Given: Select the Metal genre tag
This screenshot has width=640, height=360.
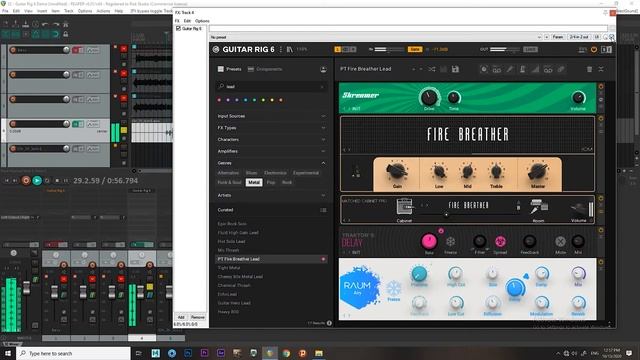Looking at the screenshot, I should pos(253,182).
